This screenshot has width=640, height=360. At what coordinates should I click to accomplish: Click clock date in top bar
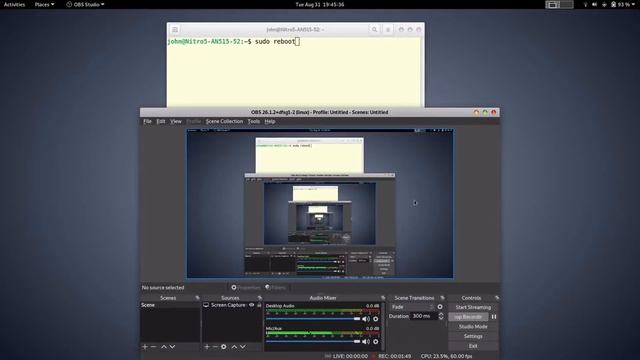320,4
